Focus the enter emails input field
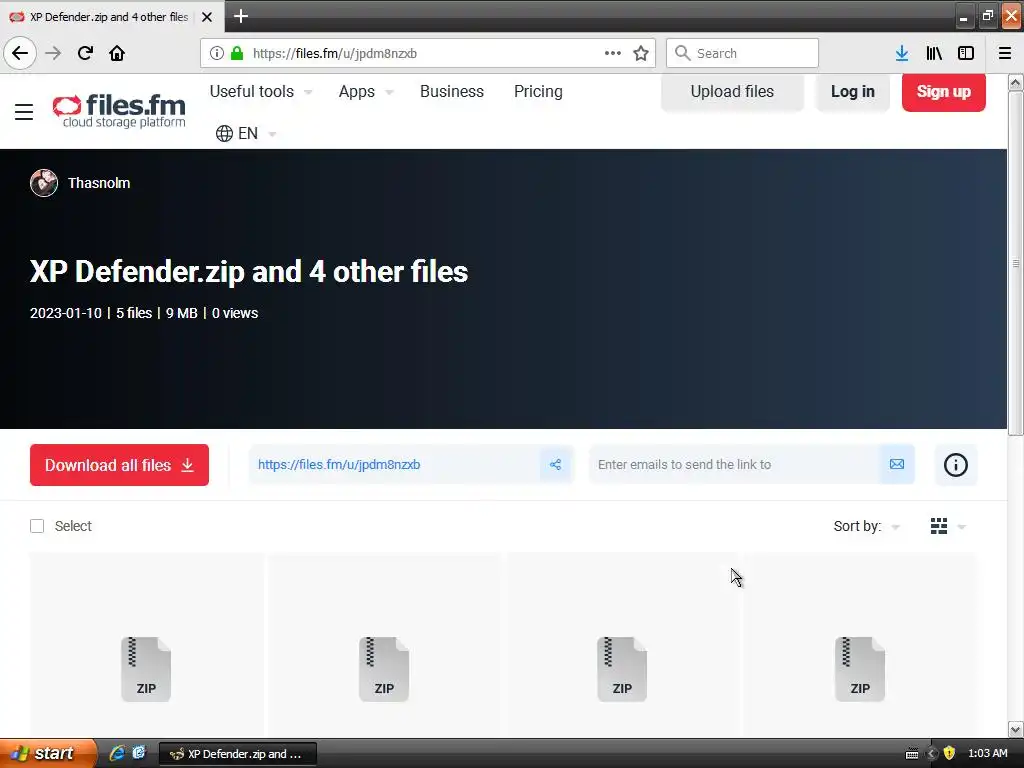1024x768 pixels. (x=735, y=464)
